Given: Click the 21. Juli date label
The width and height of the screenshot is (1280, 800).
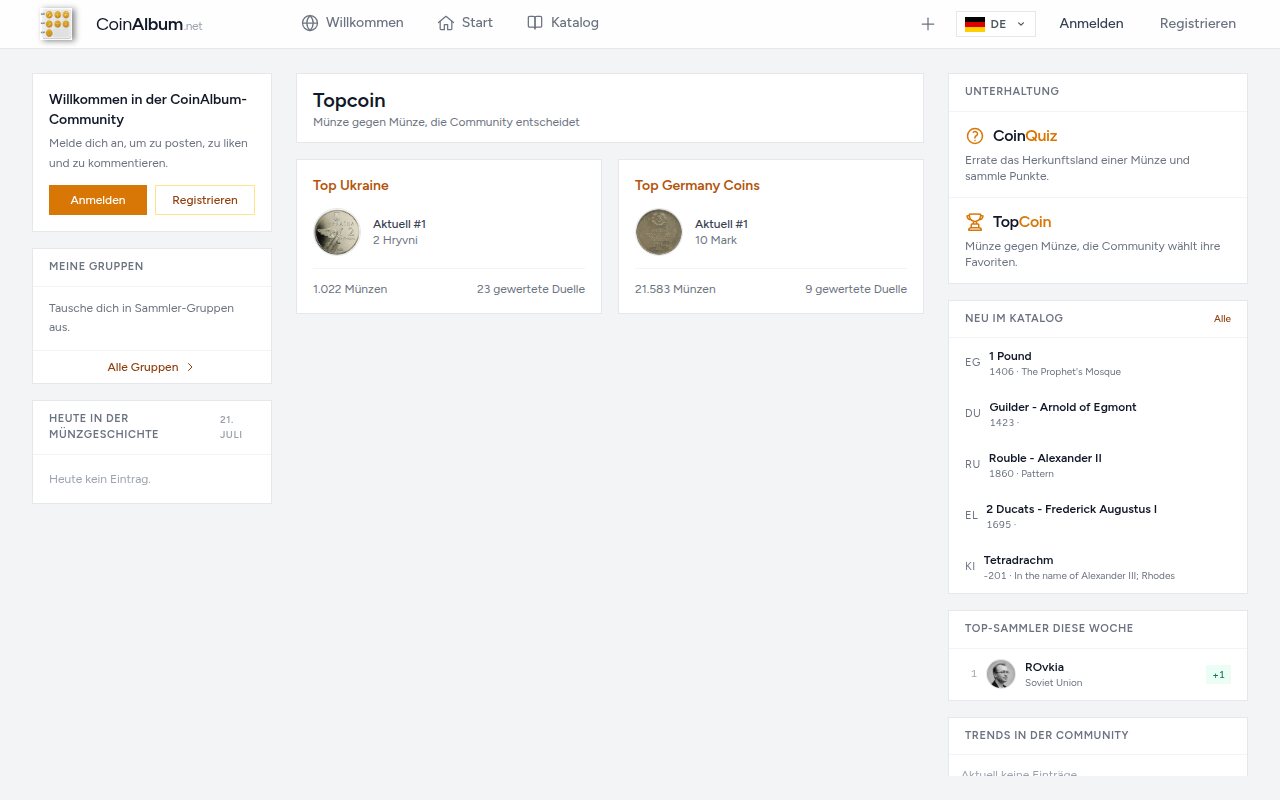Looking at the screenshot, I should point(231,427).
